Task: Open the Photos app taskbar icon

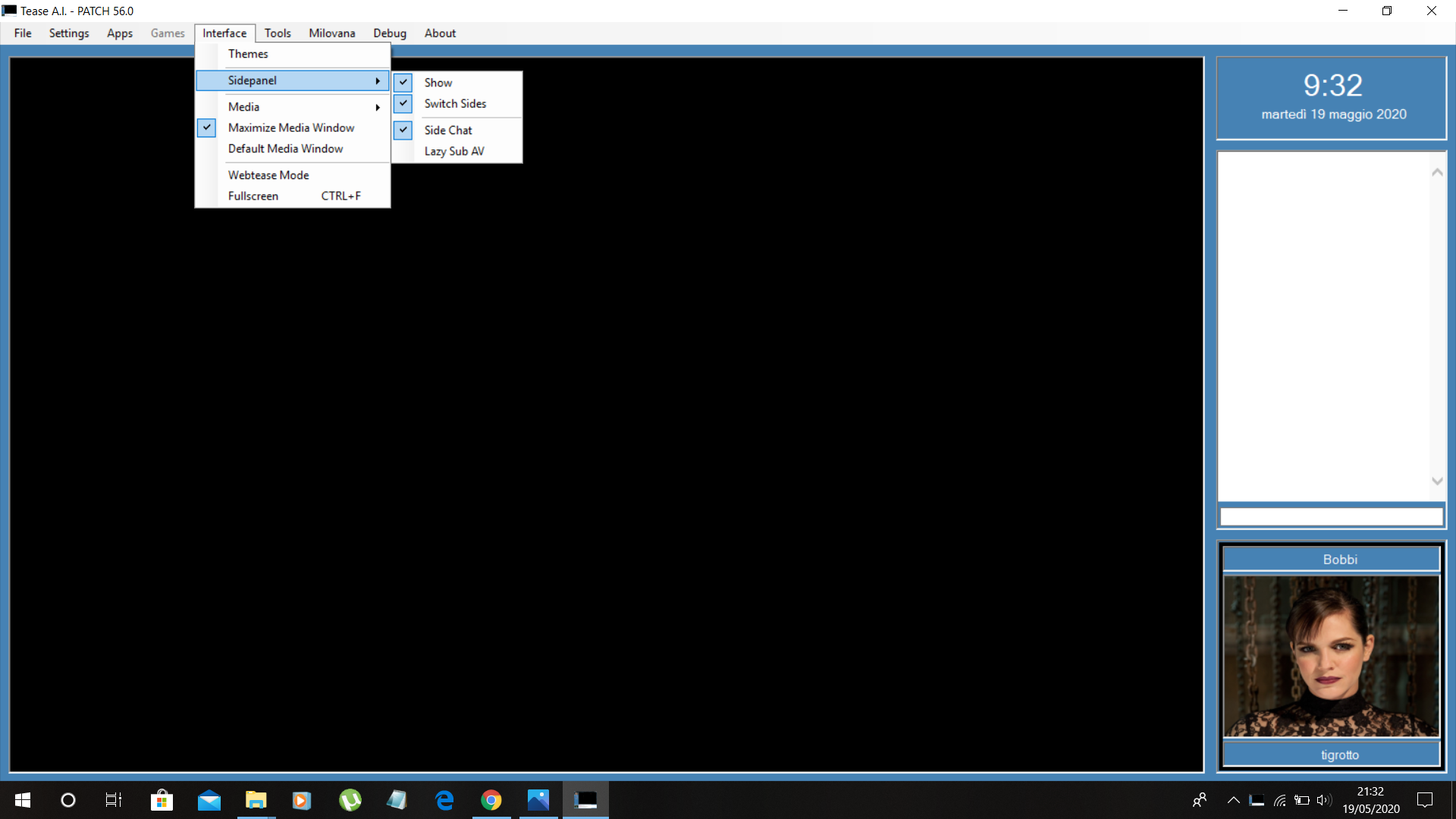Action: click(x=538, y=800)
